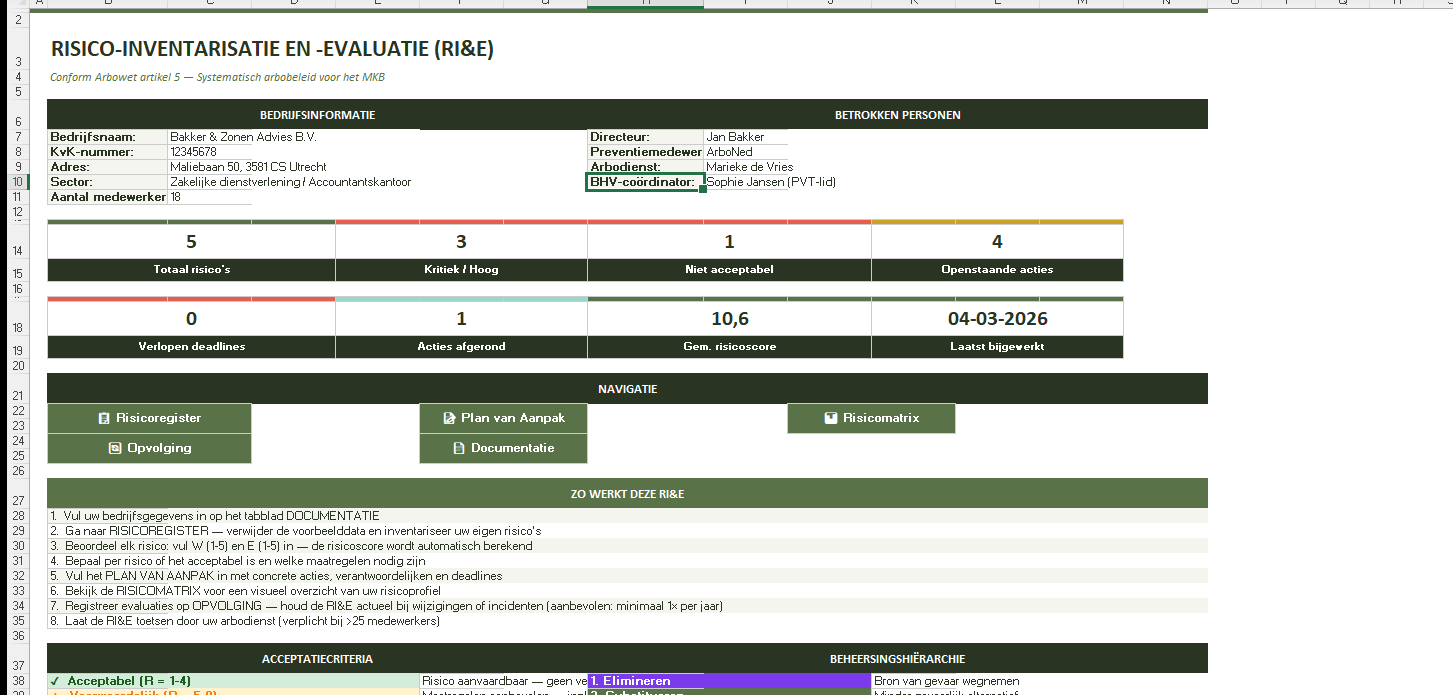Select the Directeur name Jan Bakker
The height and width of the screenshot is (695, 1453).
click(x=735, y=137)
